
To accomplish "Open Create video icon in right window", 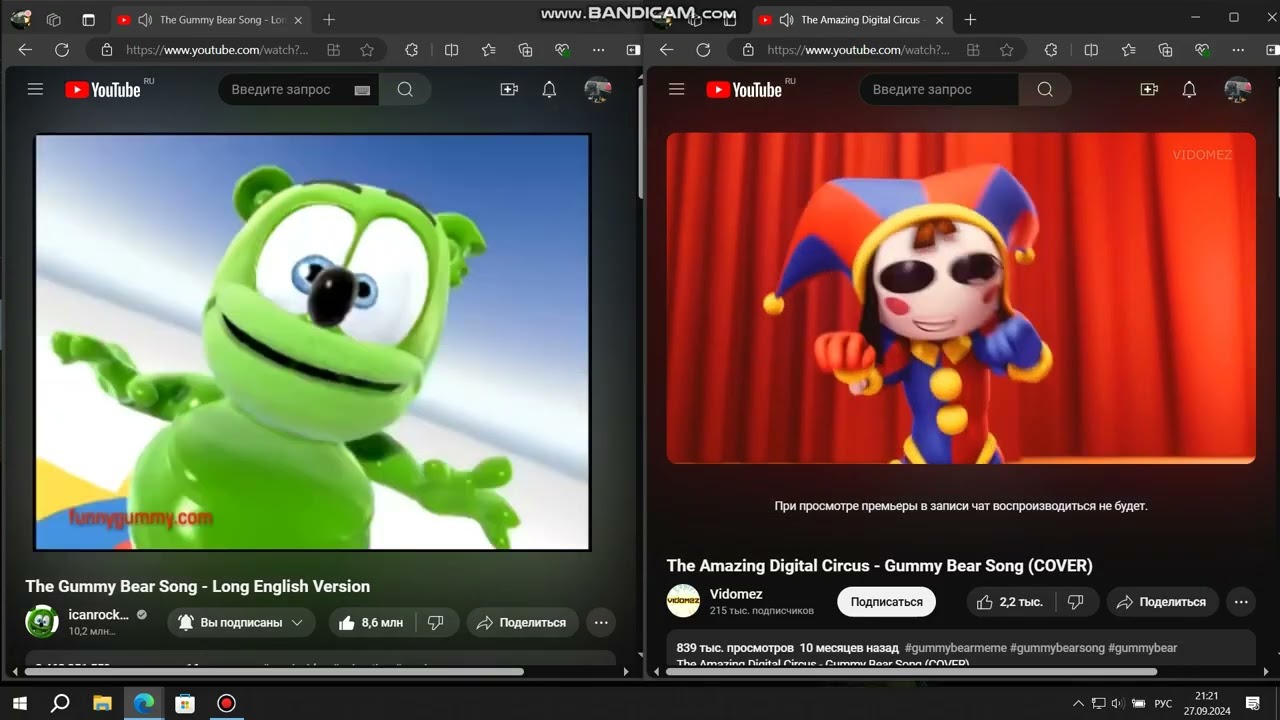I will coord(1149,89).
